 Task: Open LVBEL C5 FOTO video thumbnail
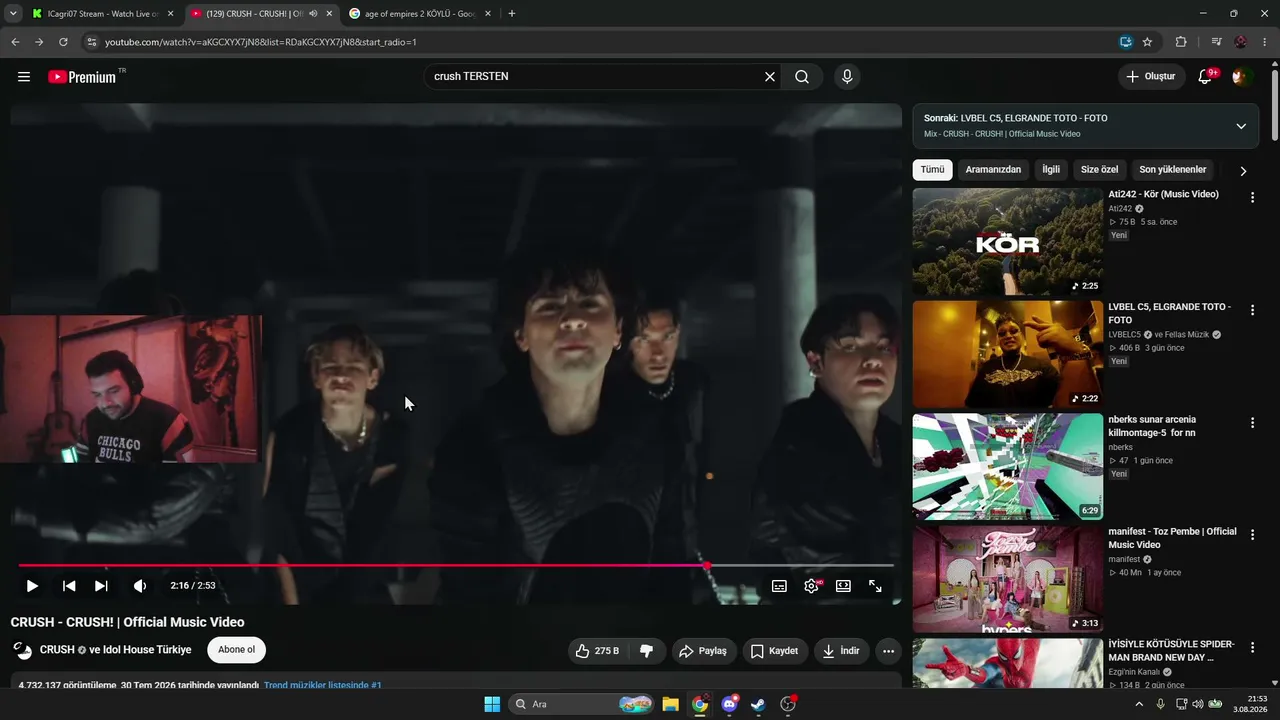click(x=1008, y=354)
